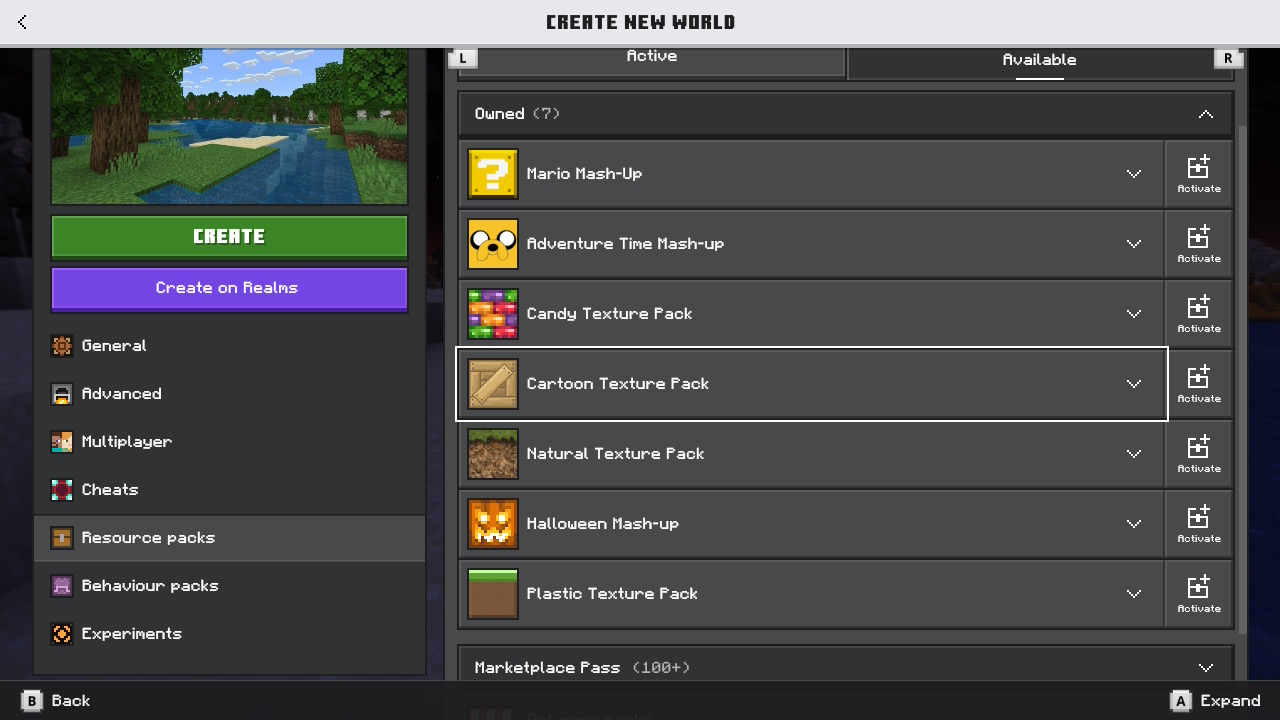The height and width of the screenshot is (720, 1280).
Task: Click the Cheats section icon
Action: [62, 490]
